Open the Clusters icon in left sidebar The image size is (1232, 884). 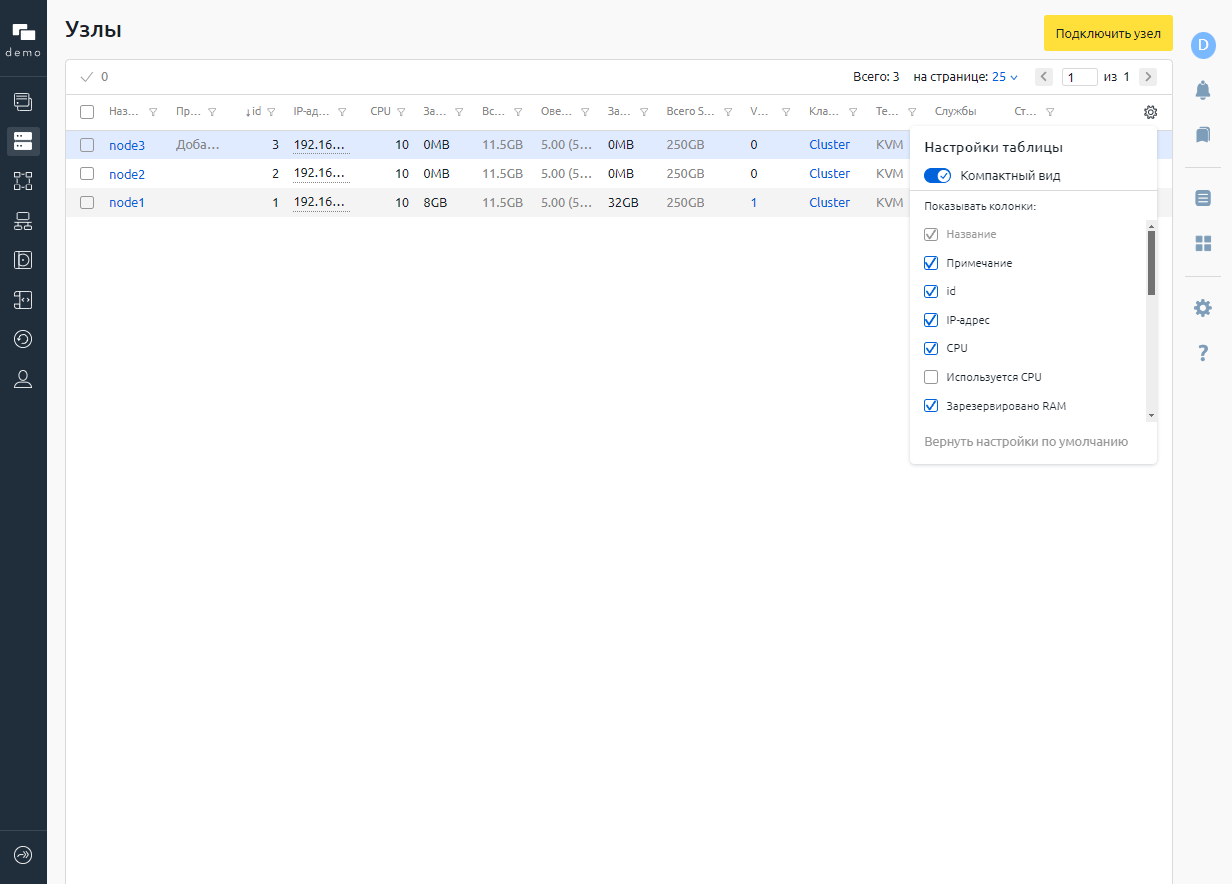coord(23,181)
